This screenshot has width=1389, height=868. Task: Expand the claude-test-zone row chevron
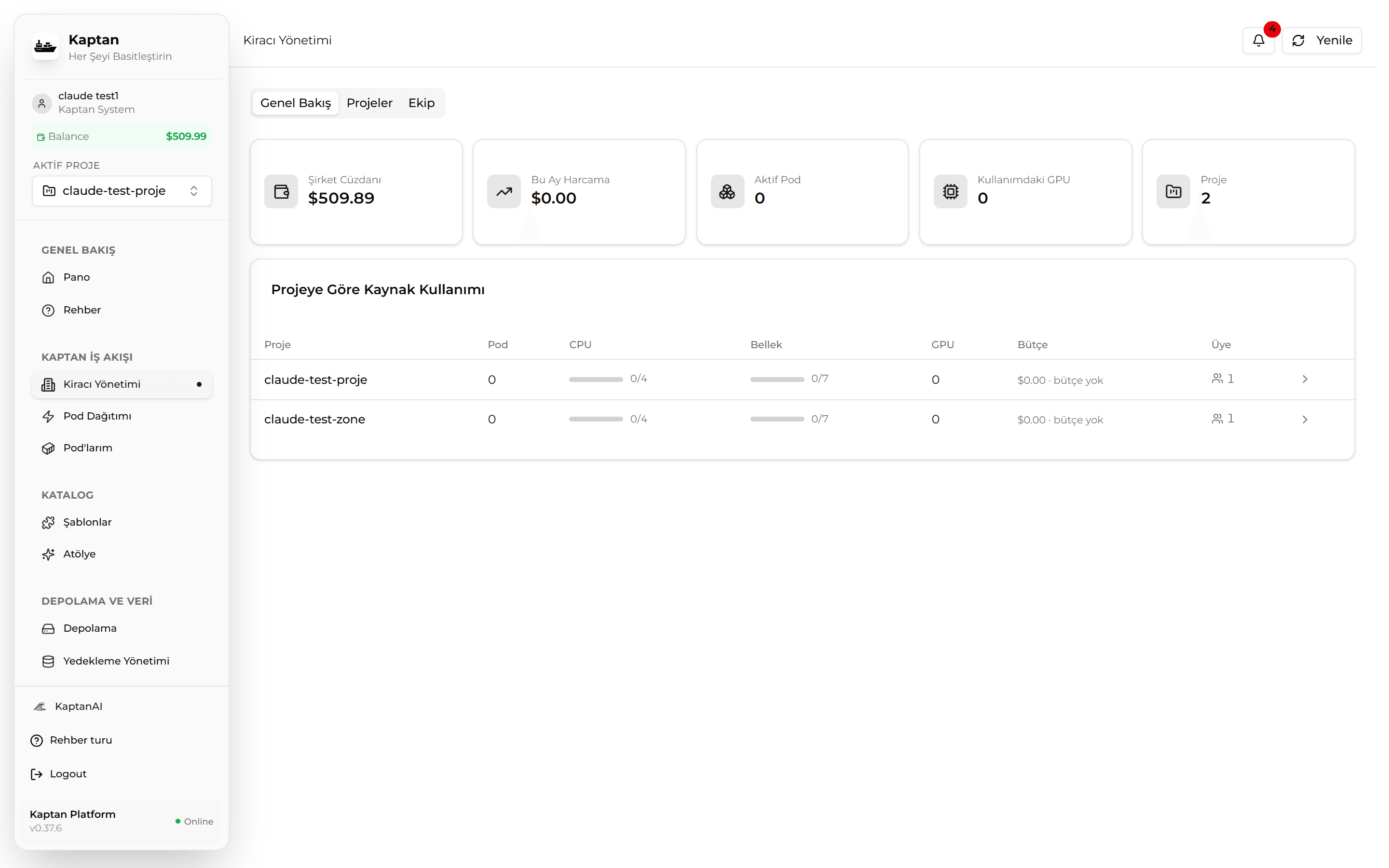1305,420
